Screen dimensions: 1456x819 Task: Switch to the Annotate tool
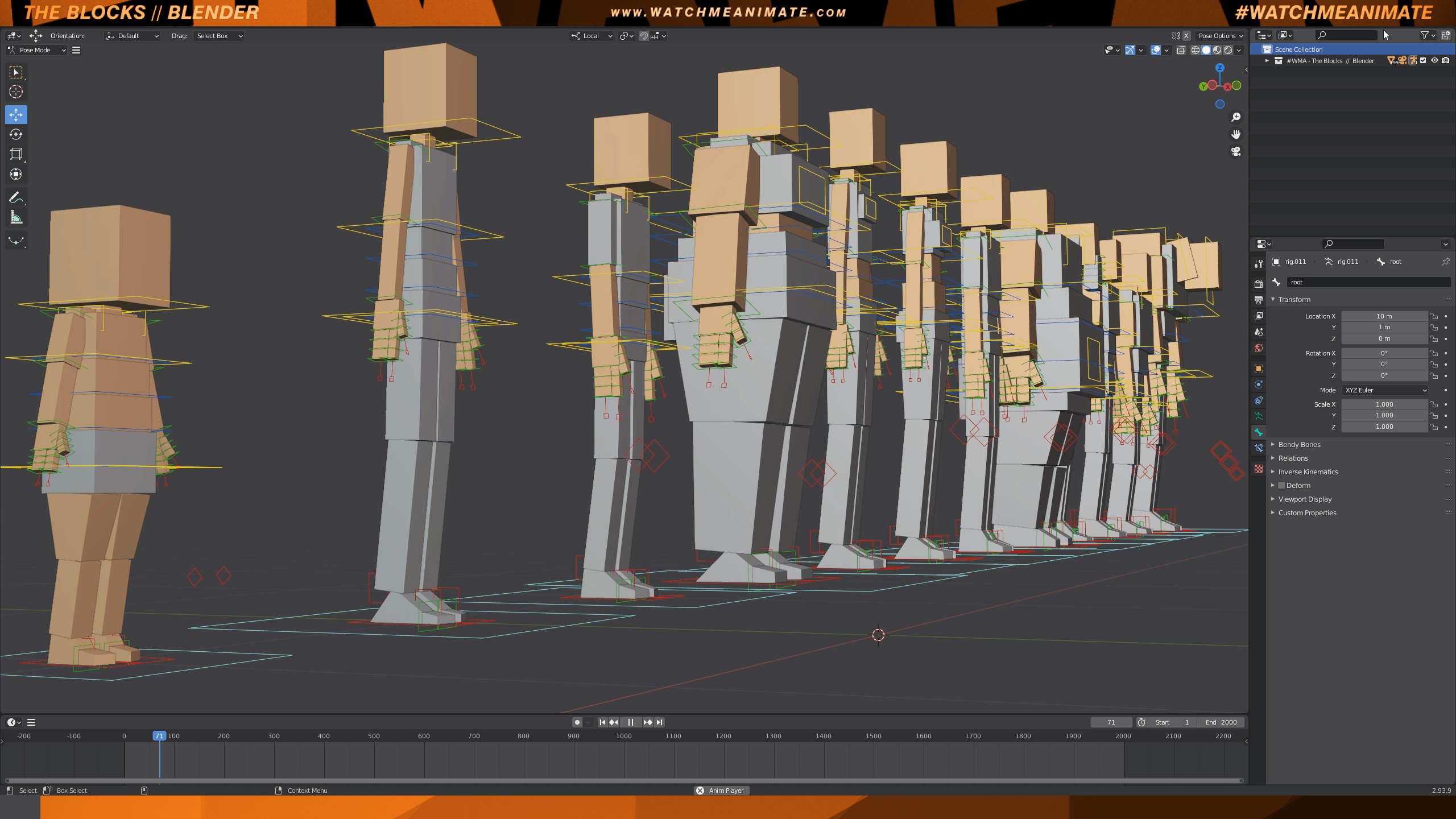click(16, 197)
